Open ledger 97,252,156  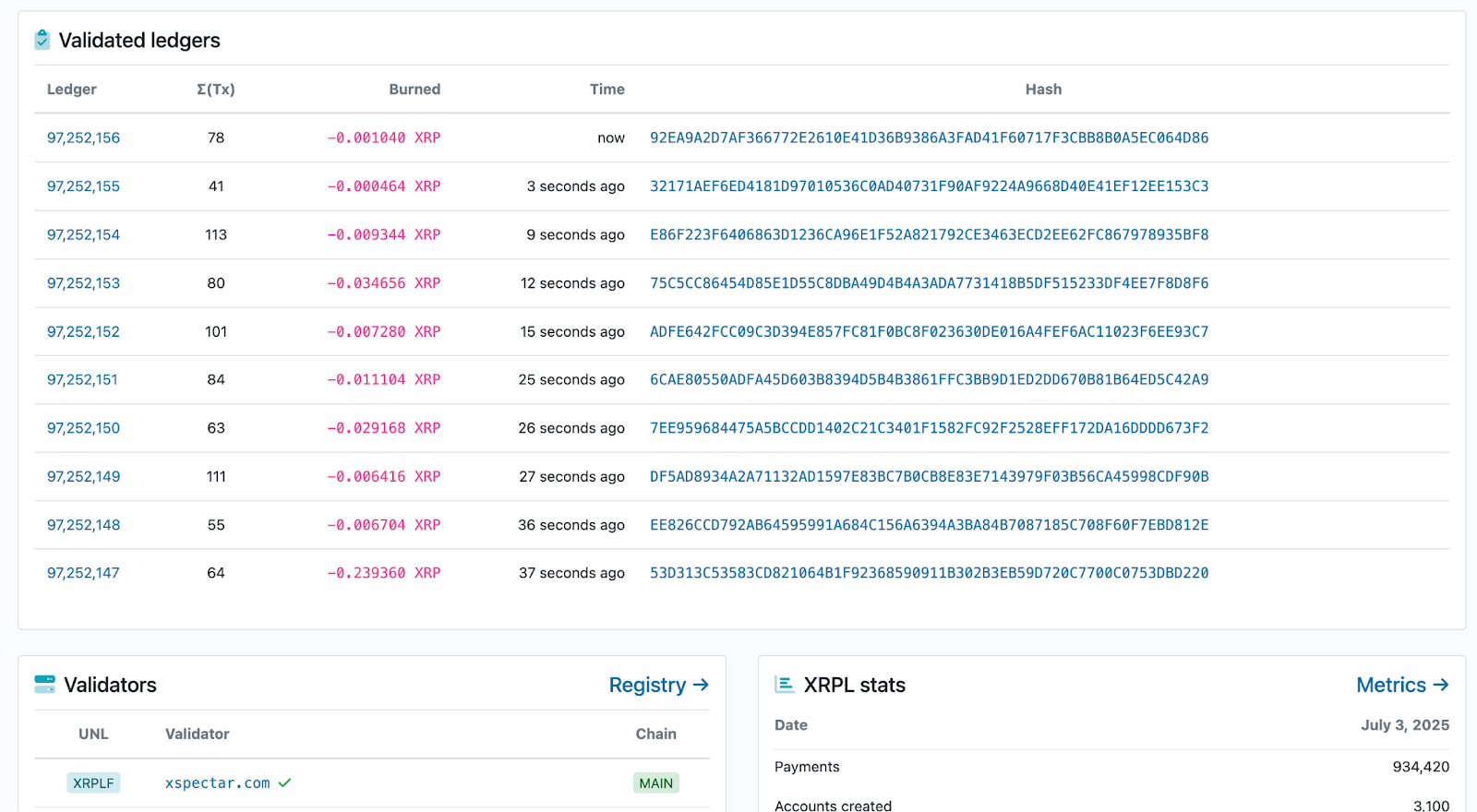coord(83,137)
